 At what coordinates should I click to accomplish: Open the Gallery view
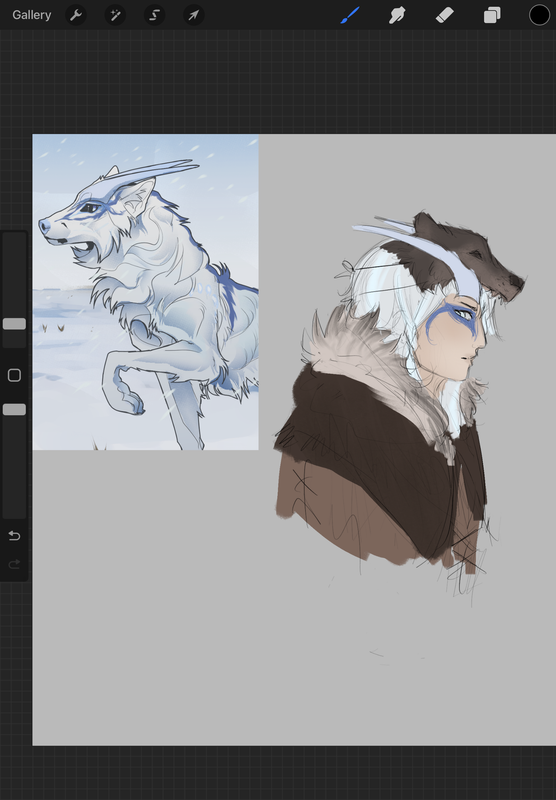pyautogui.click(x=32, y=15)
